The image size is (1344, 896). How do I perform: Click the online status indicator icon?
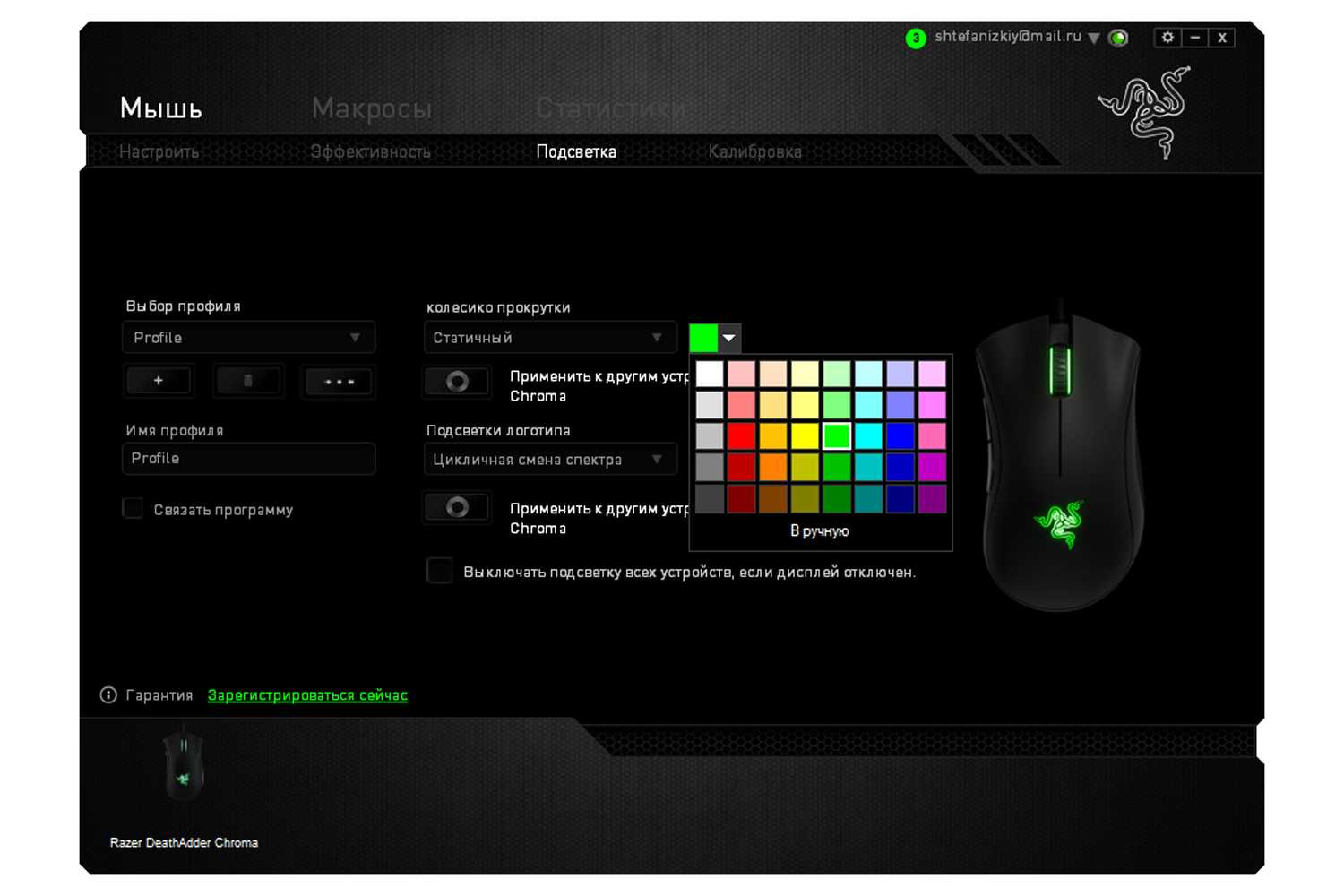coord(1118,38)
